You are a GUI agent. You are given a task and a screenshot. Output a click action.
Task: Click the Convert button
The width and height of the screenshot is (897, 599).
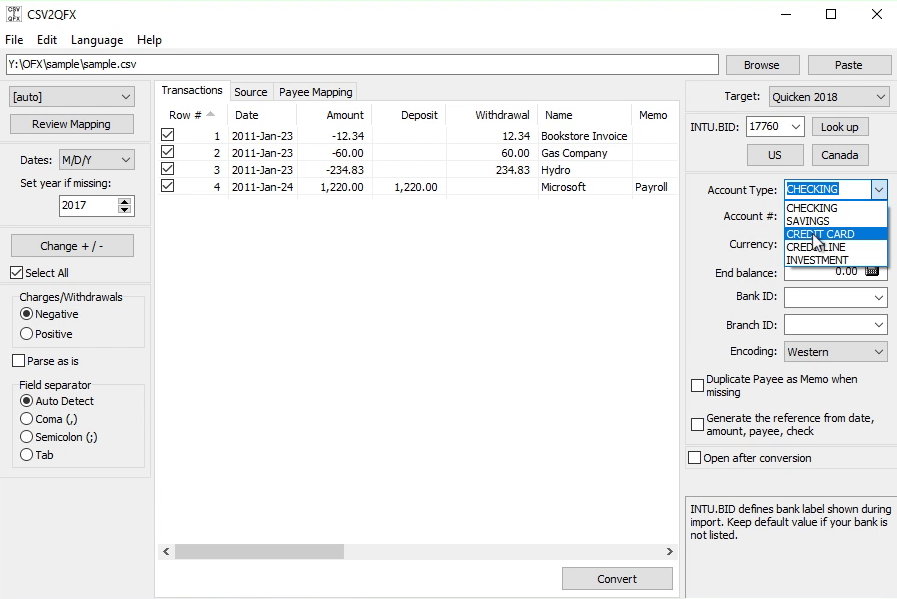coord(617,579)
